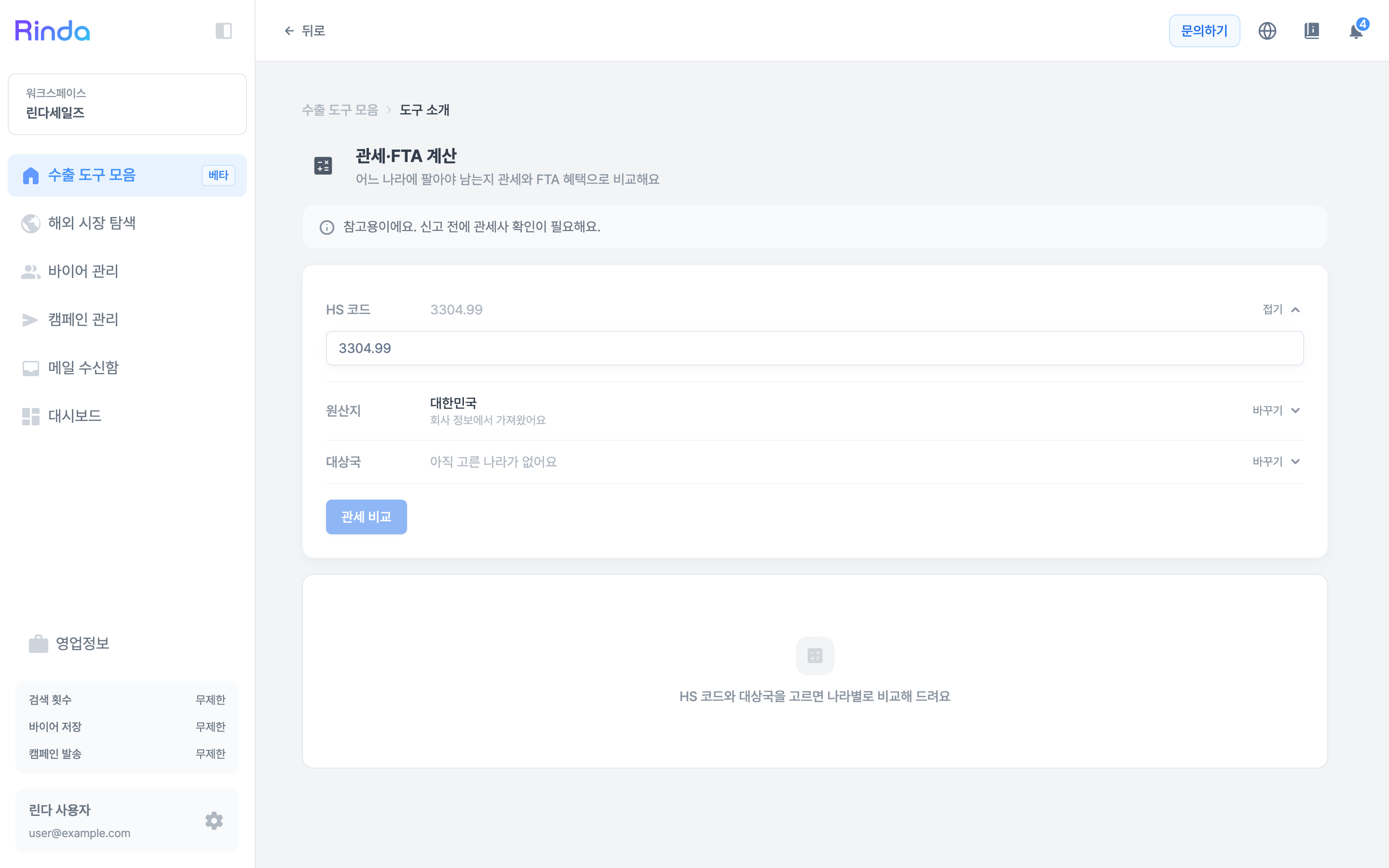
Task: Go to 대시보드
Action: pos(127,416)
